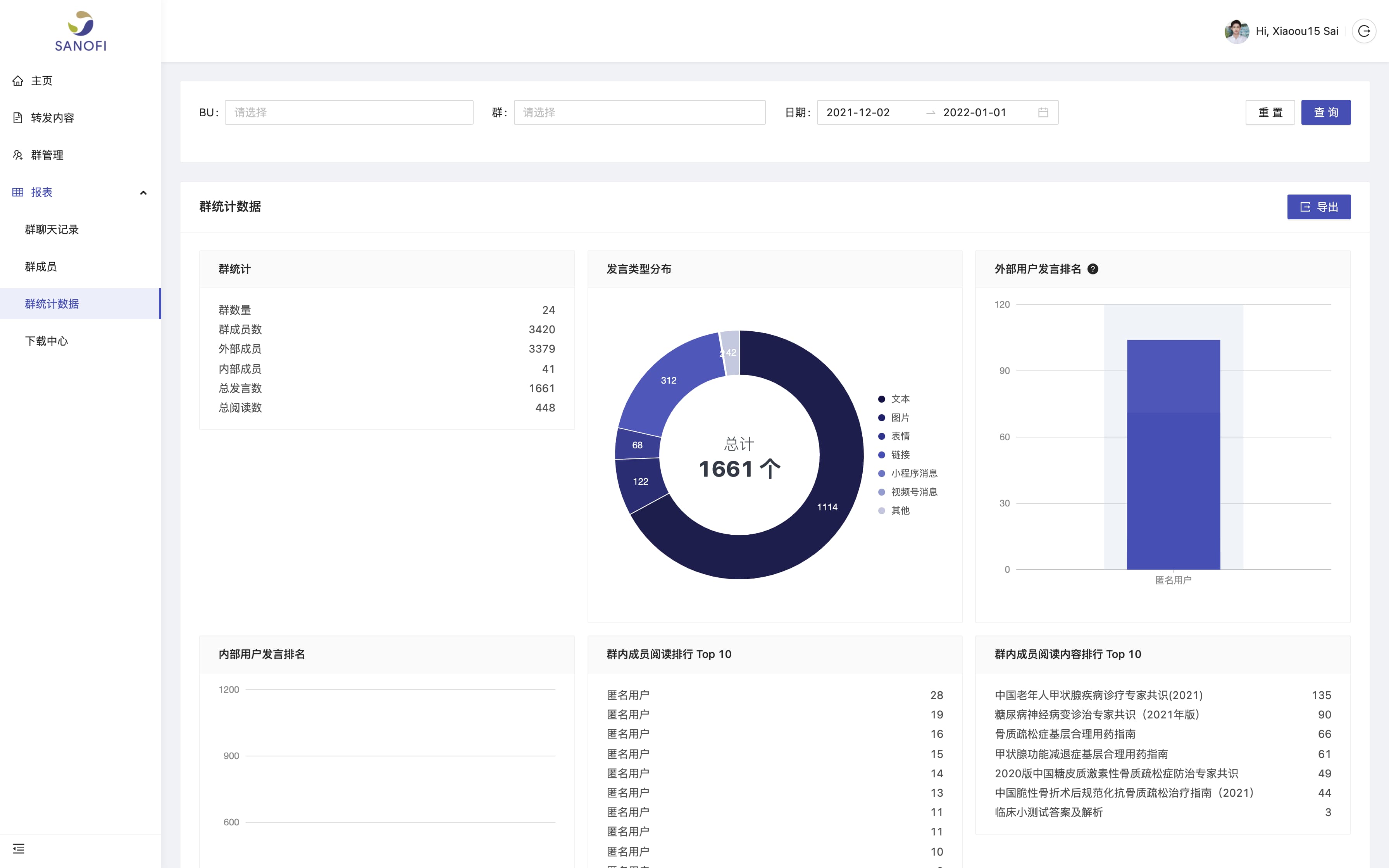This screenshot has height=868, width=1389.
Task: Click the calendar icon in date field
Action: (x=1043, y=112)
